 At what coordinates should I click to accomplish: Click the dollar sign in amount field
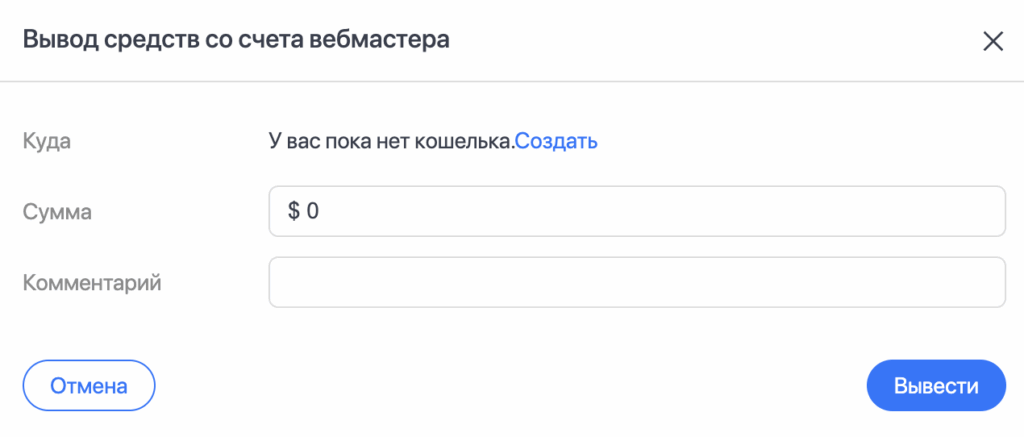(294, 211)
